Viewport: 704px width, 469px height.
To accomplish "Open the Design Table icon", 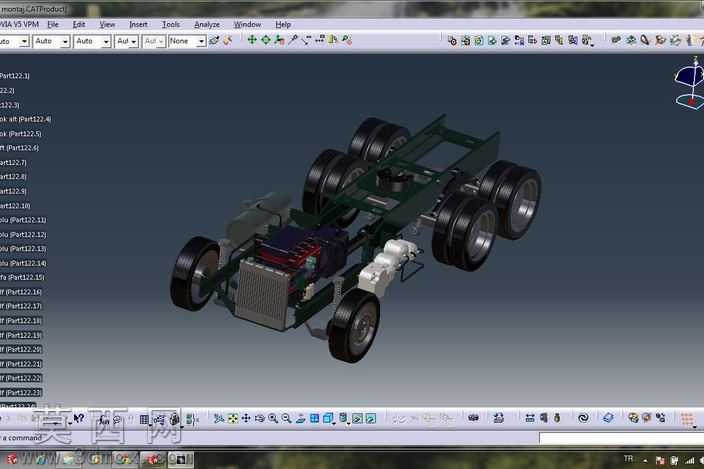I will (144, 419).
